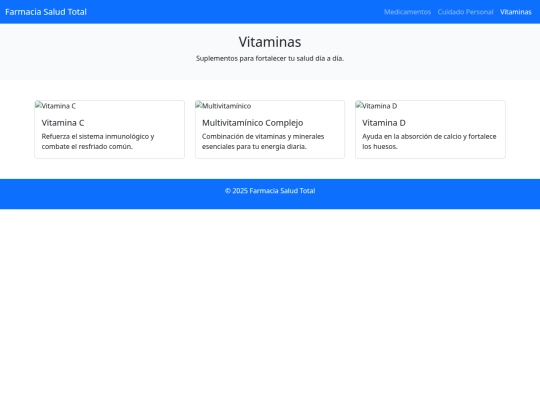The height and width of the screenshot is (405, 540).
Task: Select the Vitamina D card title
Action: 384,123
